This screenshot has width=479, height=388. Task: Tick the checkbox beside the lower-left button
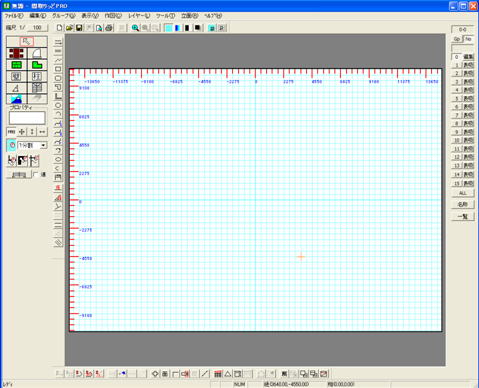[36, 174]
